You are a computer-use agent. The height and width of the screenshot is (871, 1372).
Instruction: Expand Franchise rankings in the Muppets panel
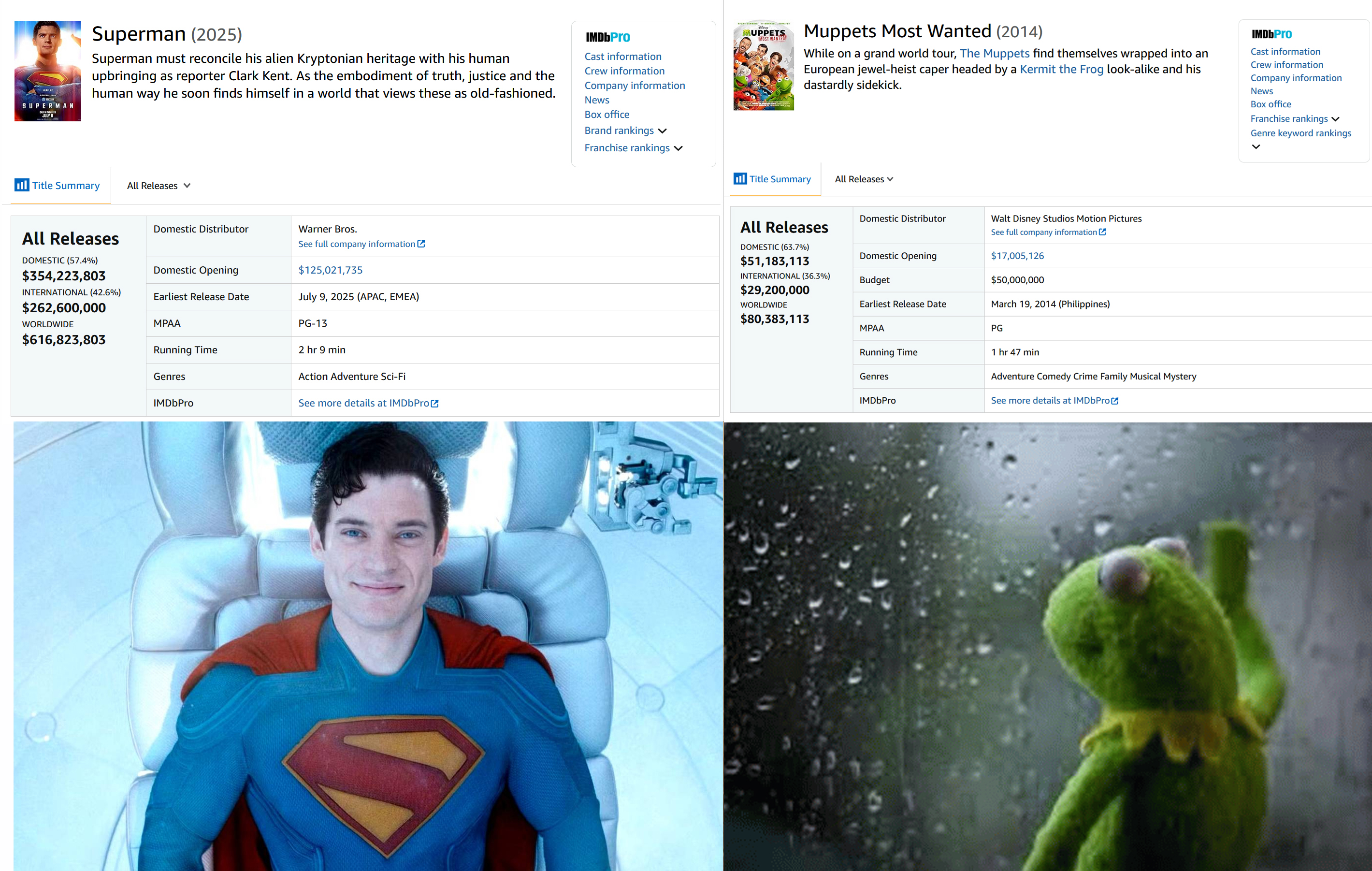(1335, 118)
